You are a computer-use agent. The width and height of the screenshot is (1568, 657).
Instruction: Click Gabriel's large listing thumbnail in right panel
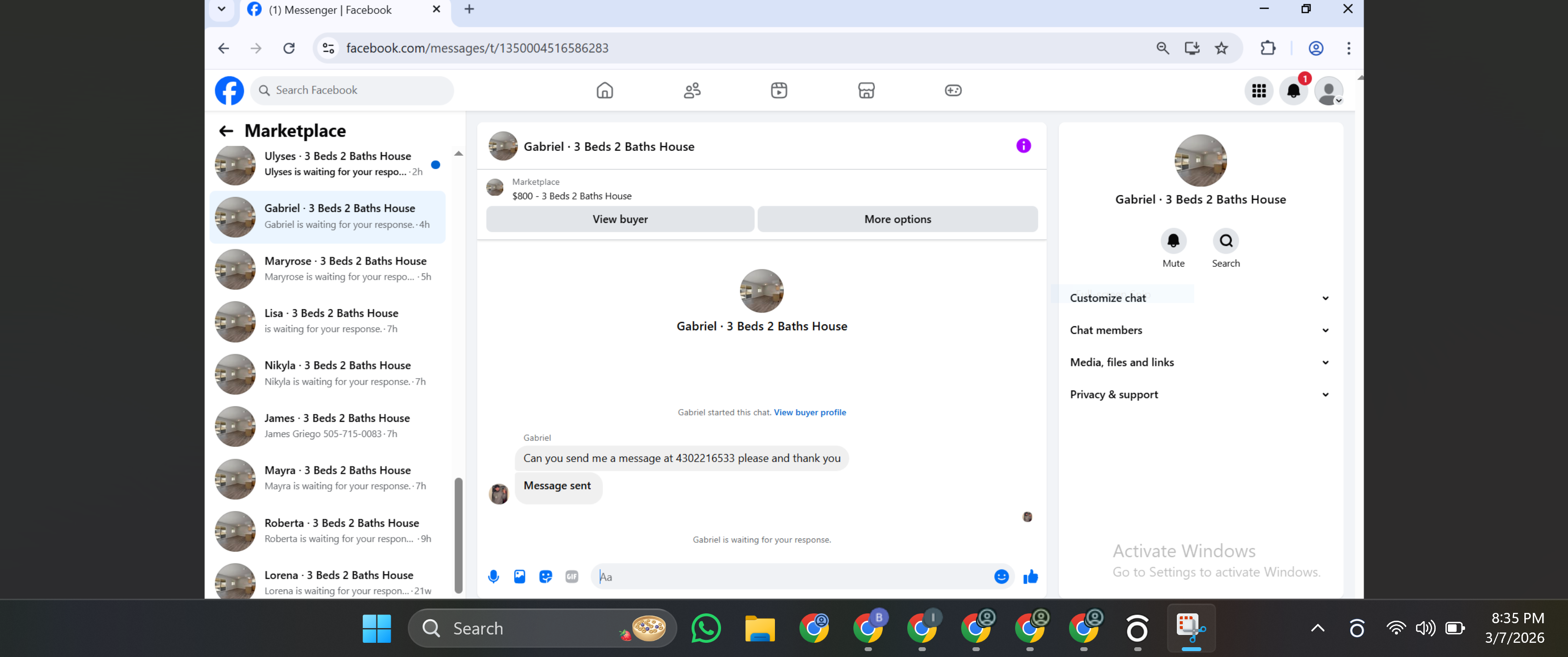coord(1200,161)
